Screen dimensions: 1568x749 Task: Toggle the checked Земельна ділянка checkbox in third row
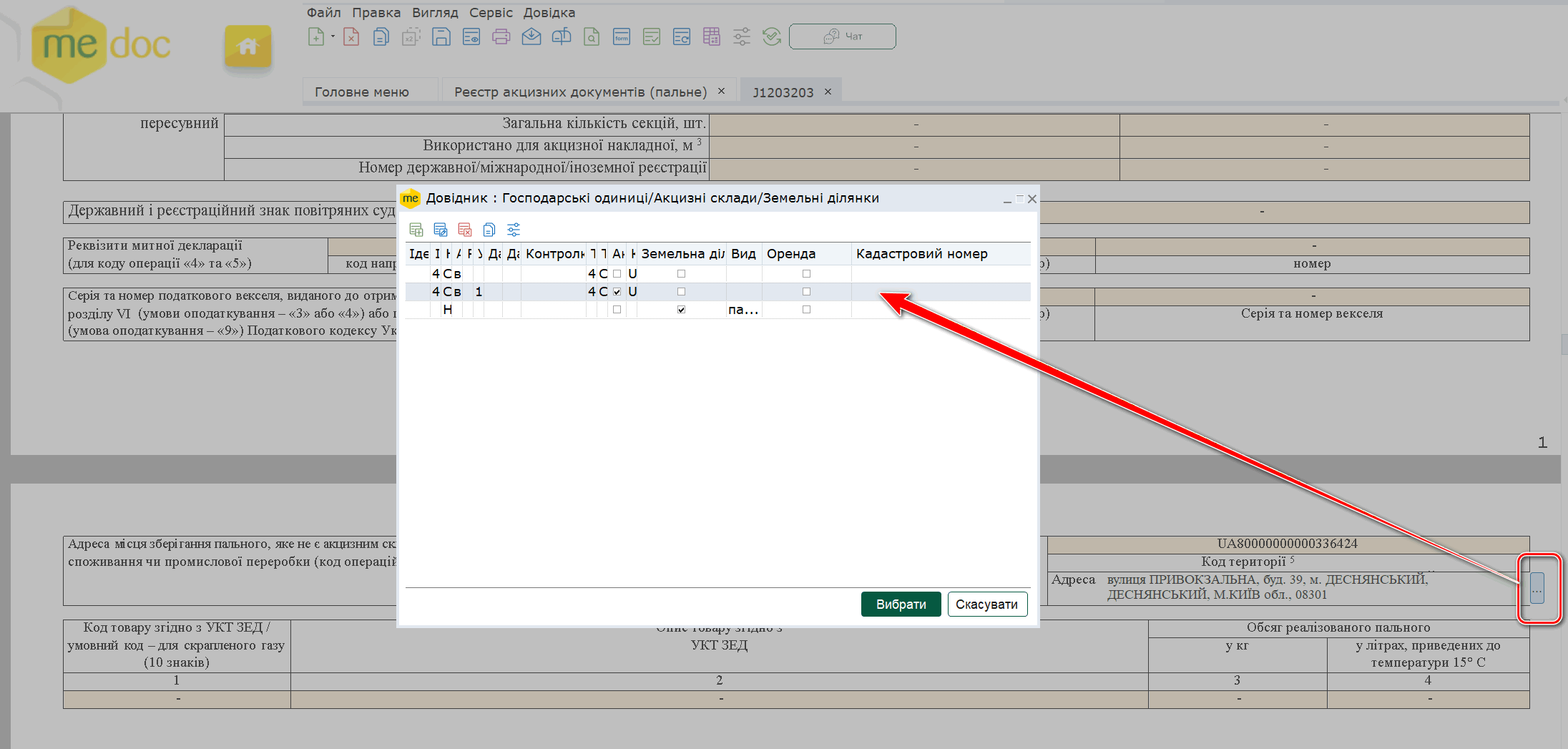tap(681, 310)
